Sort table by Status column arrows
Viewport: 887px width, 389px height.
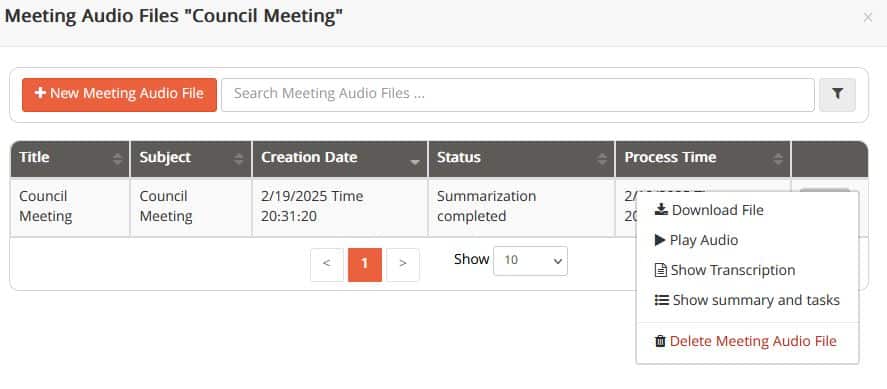coord(602,159)
